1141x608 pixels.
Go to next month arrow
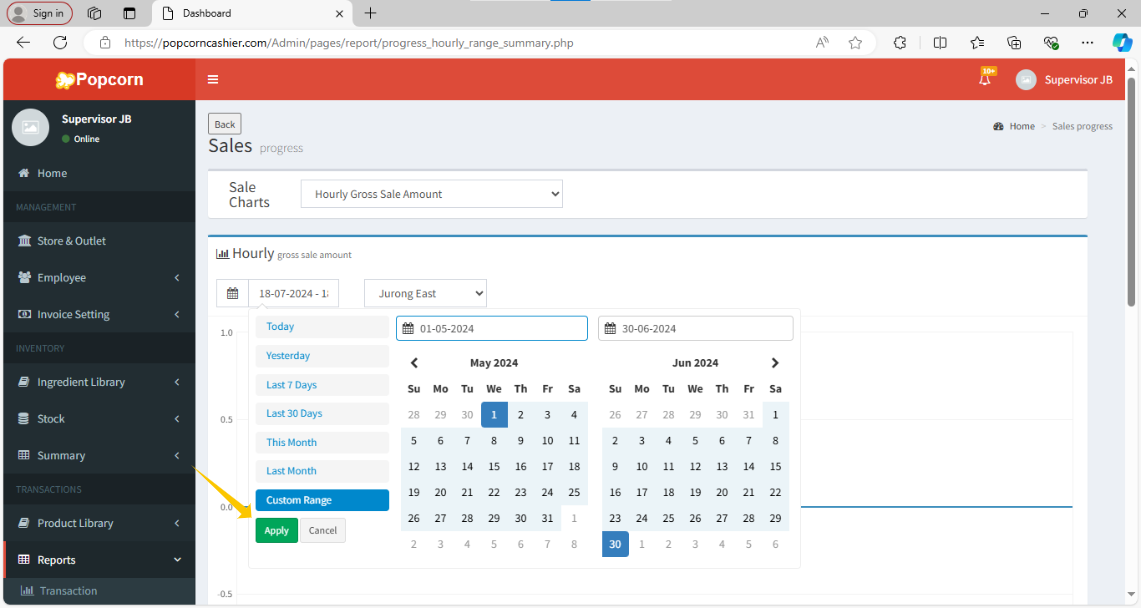pos(775,363)
